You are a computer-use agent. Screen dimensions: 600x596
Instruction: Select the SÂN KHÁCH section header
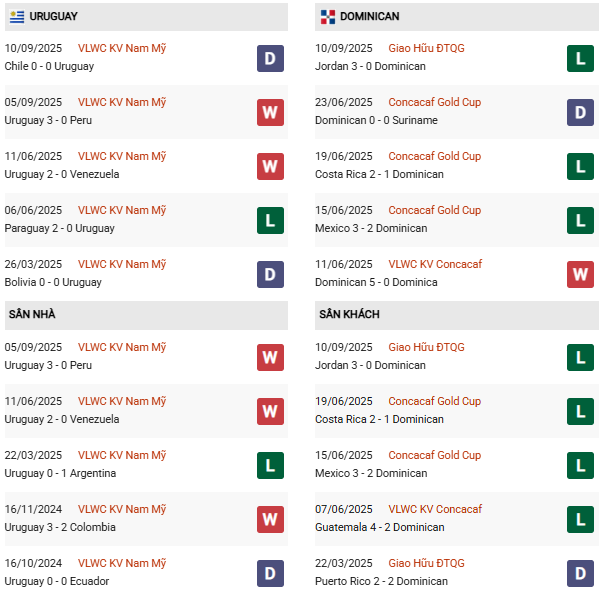point(349,315)
